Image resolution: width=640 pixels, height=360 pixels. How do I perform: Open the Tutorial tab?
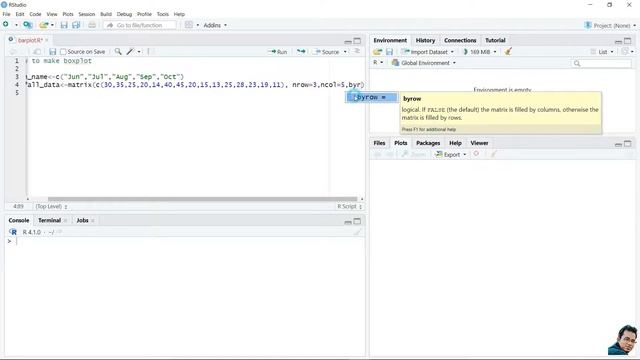(x=495, y=40)
